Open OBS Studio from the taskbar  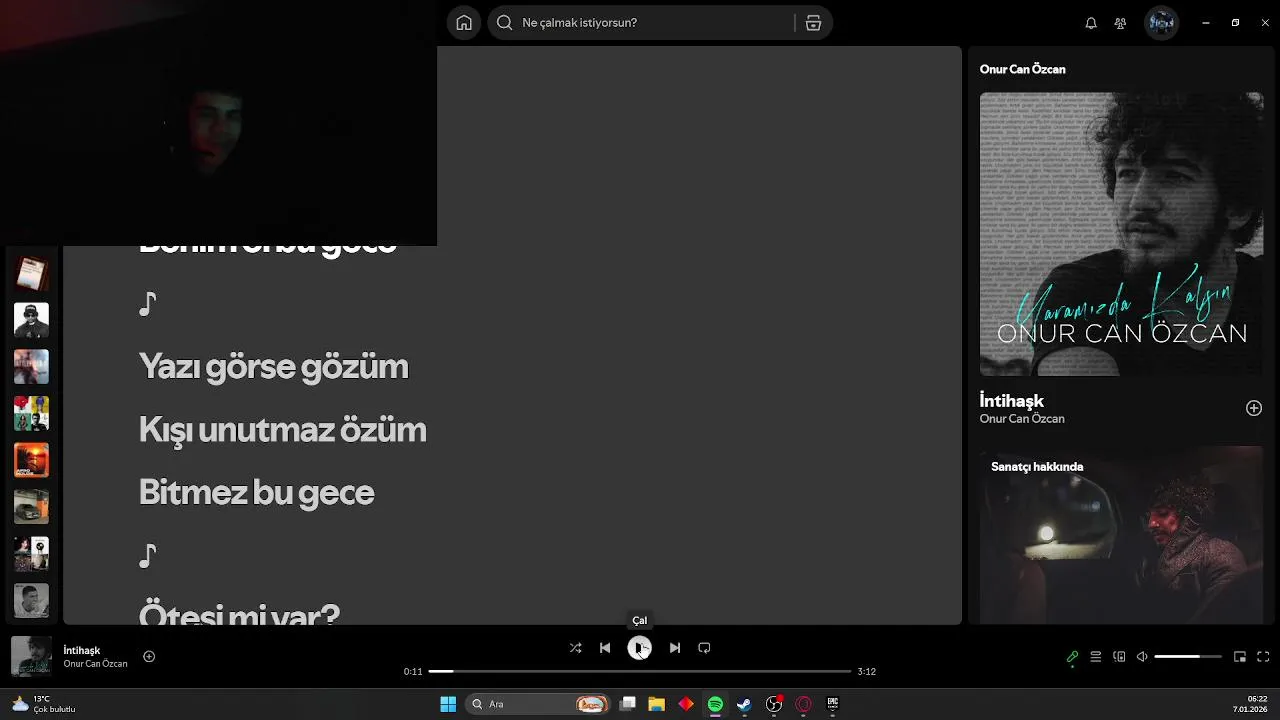tap(774, 704)
